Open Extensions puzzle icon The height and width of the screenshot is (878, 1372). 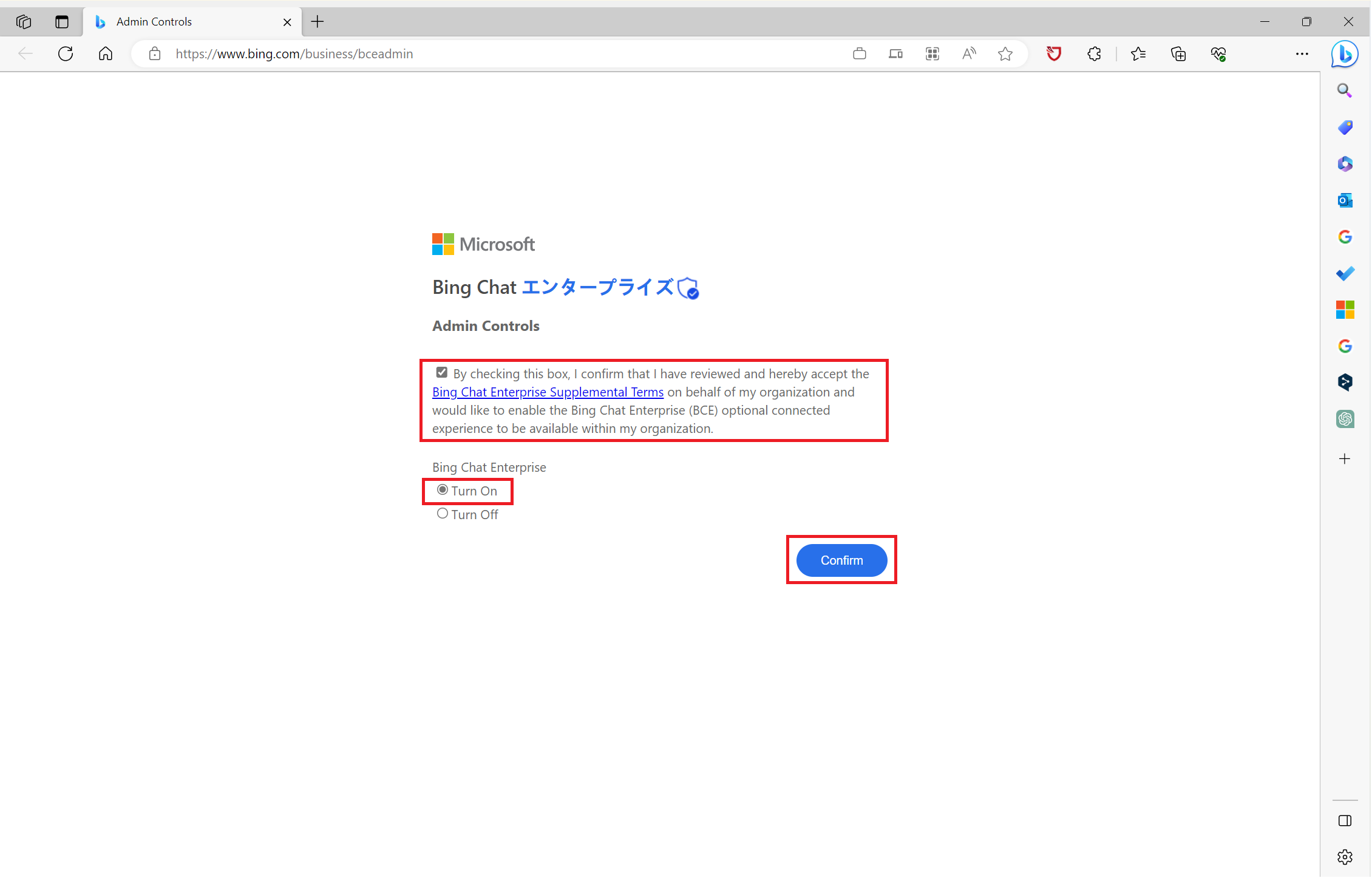click(x=1094, y=53)
